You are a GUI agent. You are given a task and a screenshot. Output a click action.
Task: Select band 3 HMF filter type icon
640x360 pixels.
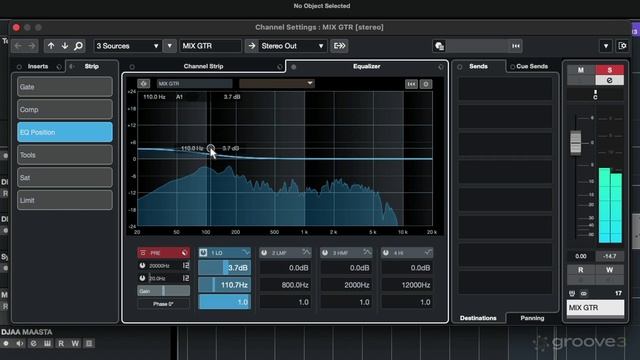tap(367, 252)
